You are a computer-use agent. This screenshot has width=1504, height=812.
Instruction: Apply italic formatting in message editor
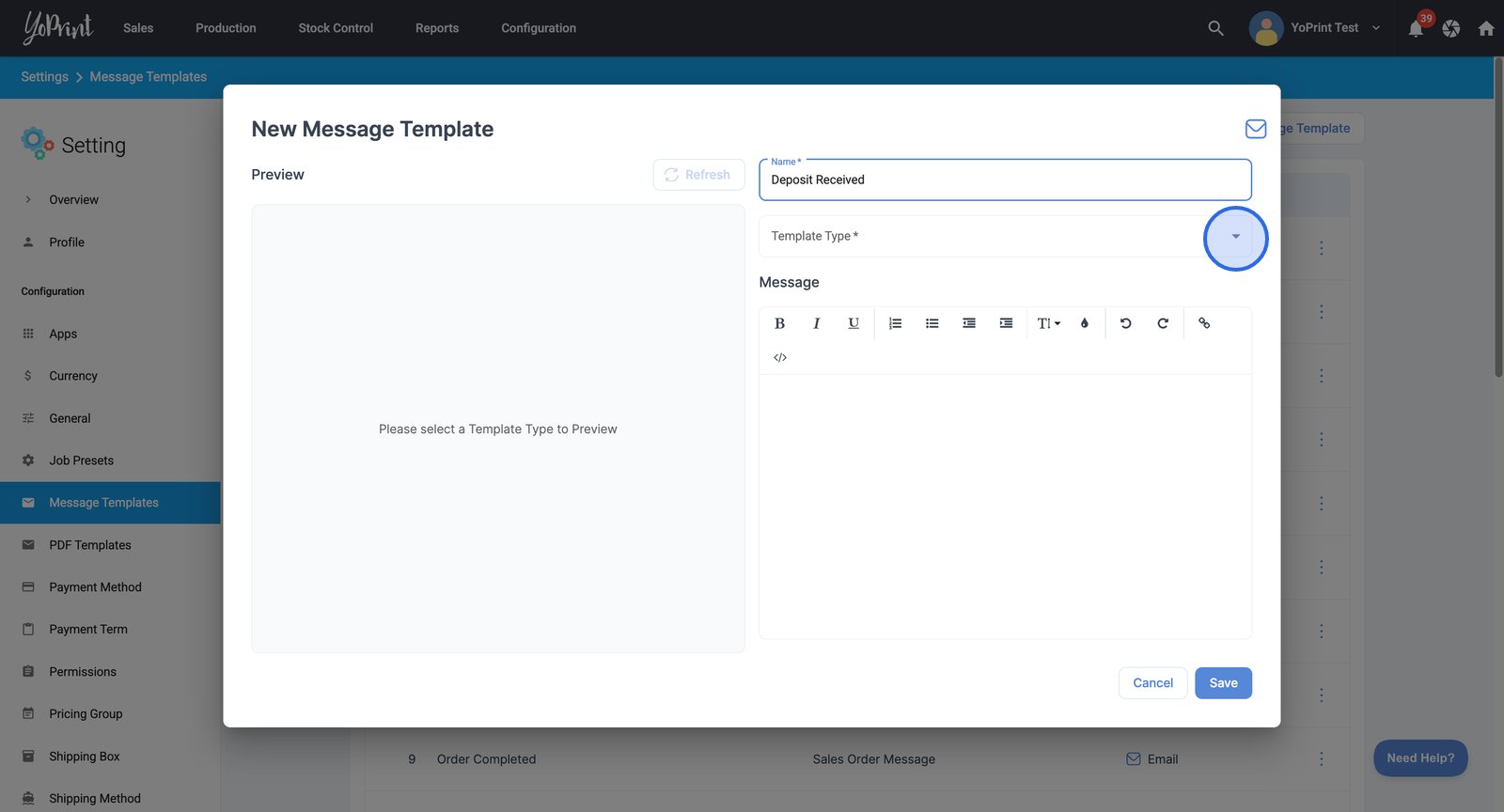coord(816,323)
